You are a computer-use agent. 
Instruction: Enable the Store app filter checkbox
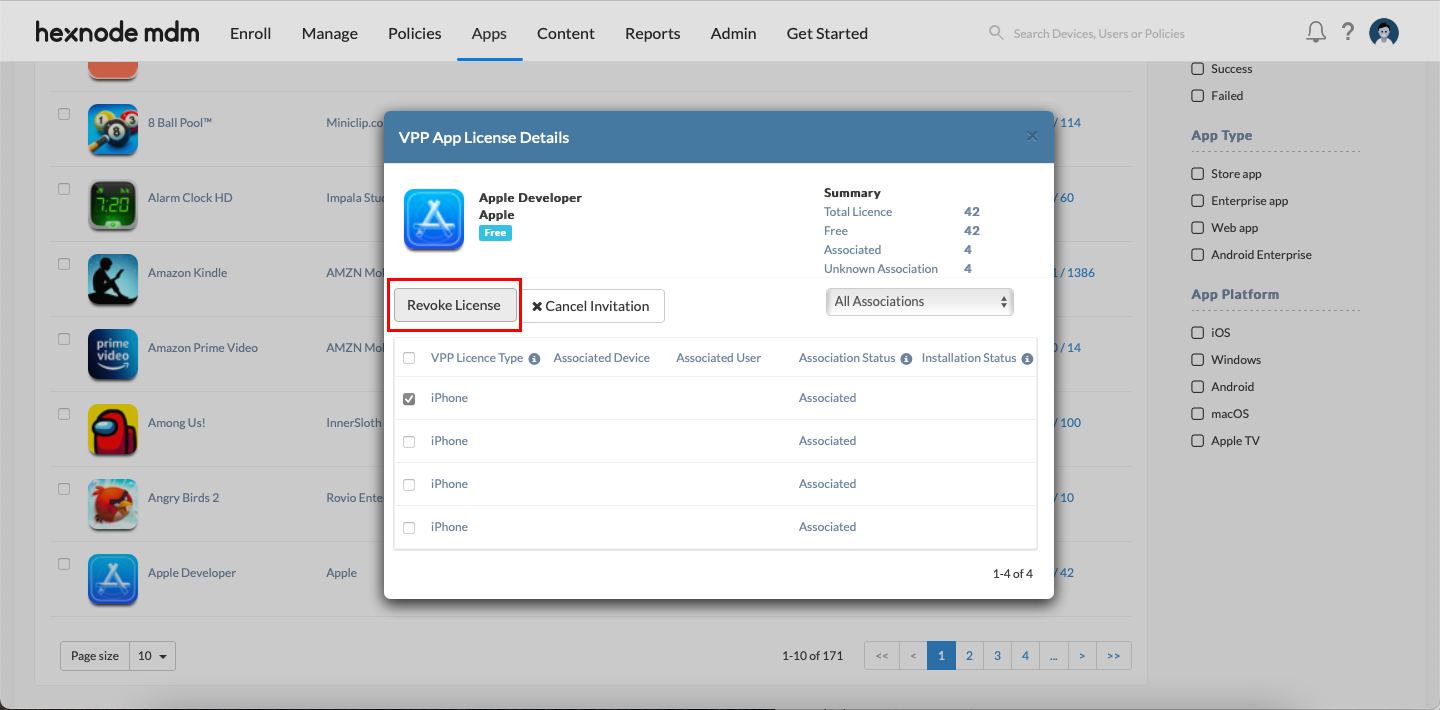[x=1198, y=174]
